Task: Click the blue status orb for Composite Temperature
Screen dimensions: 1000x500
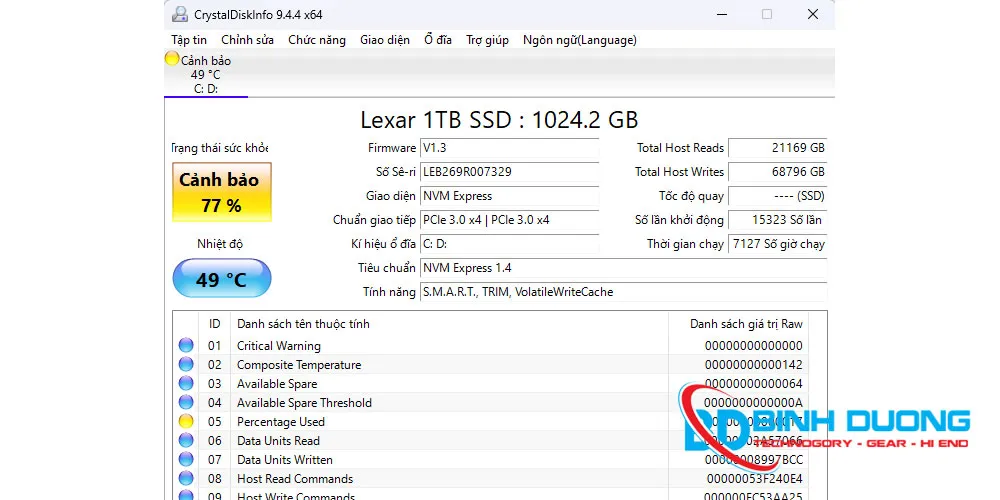Action: pos(186,364)
